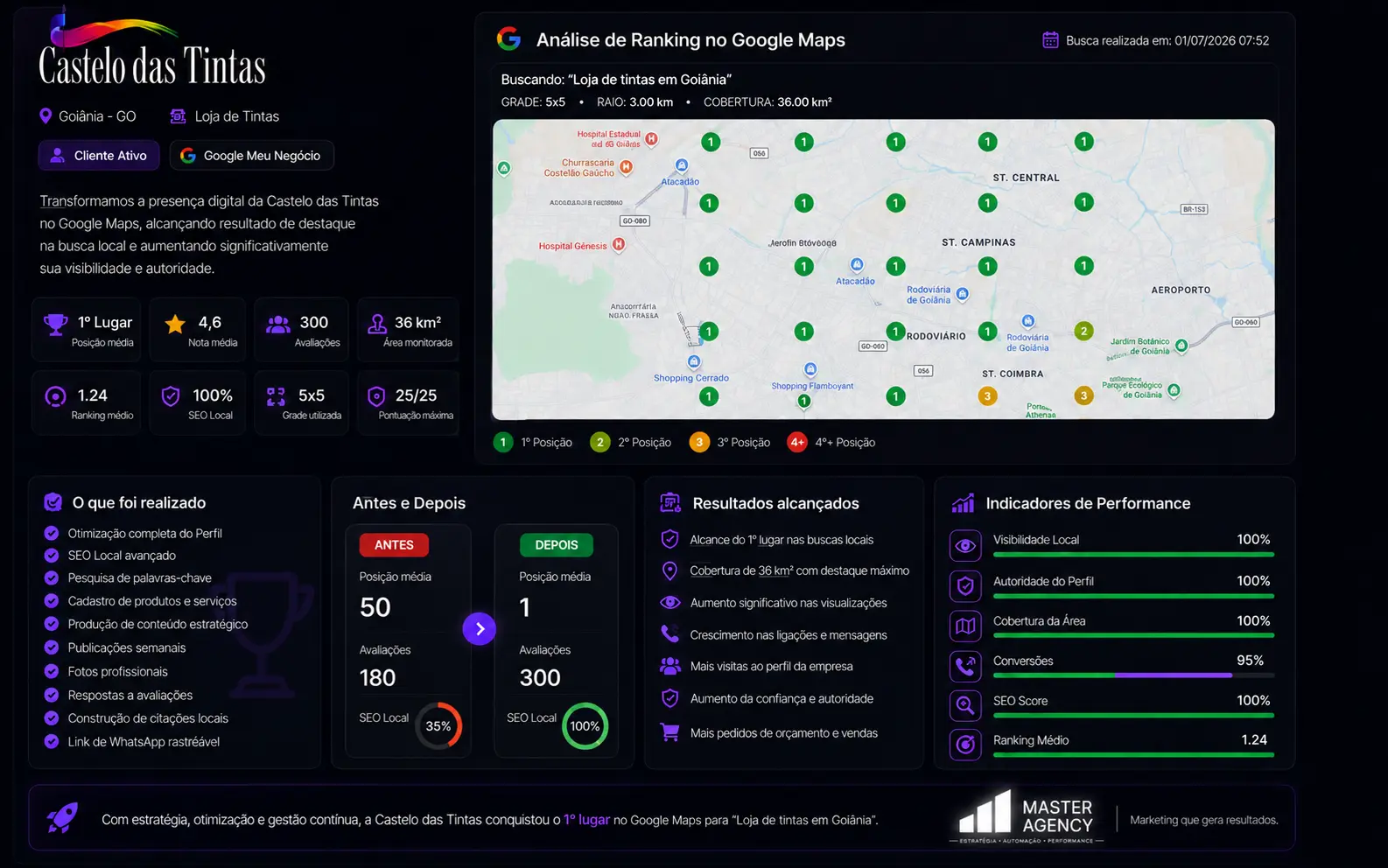
Task: Click the 2º Posição legend marker
Action: [x=599, y=442]
